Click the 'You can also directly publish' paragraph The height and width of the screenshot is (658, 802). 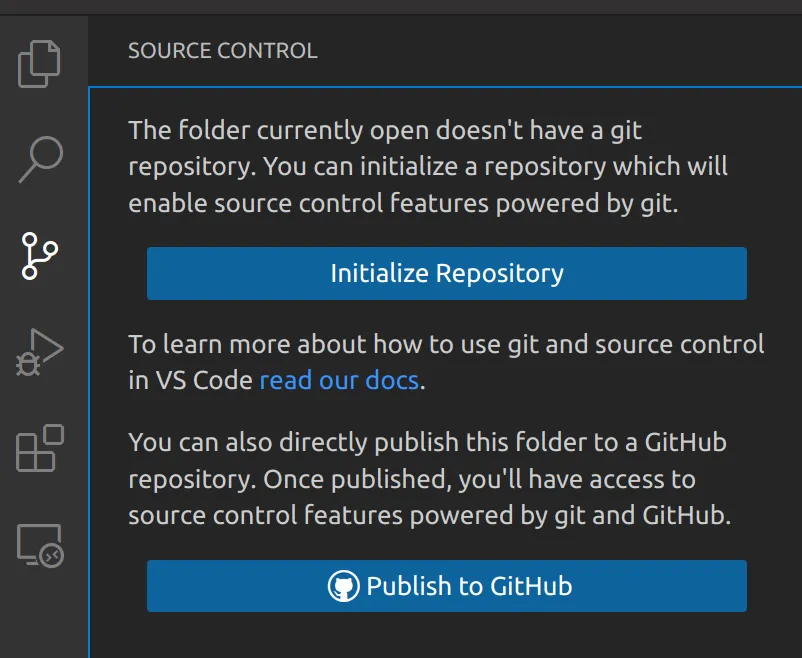(427, 442)
